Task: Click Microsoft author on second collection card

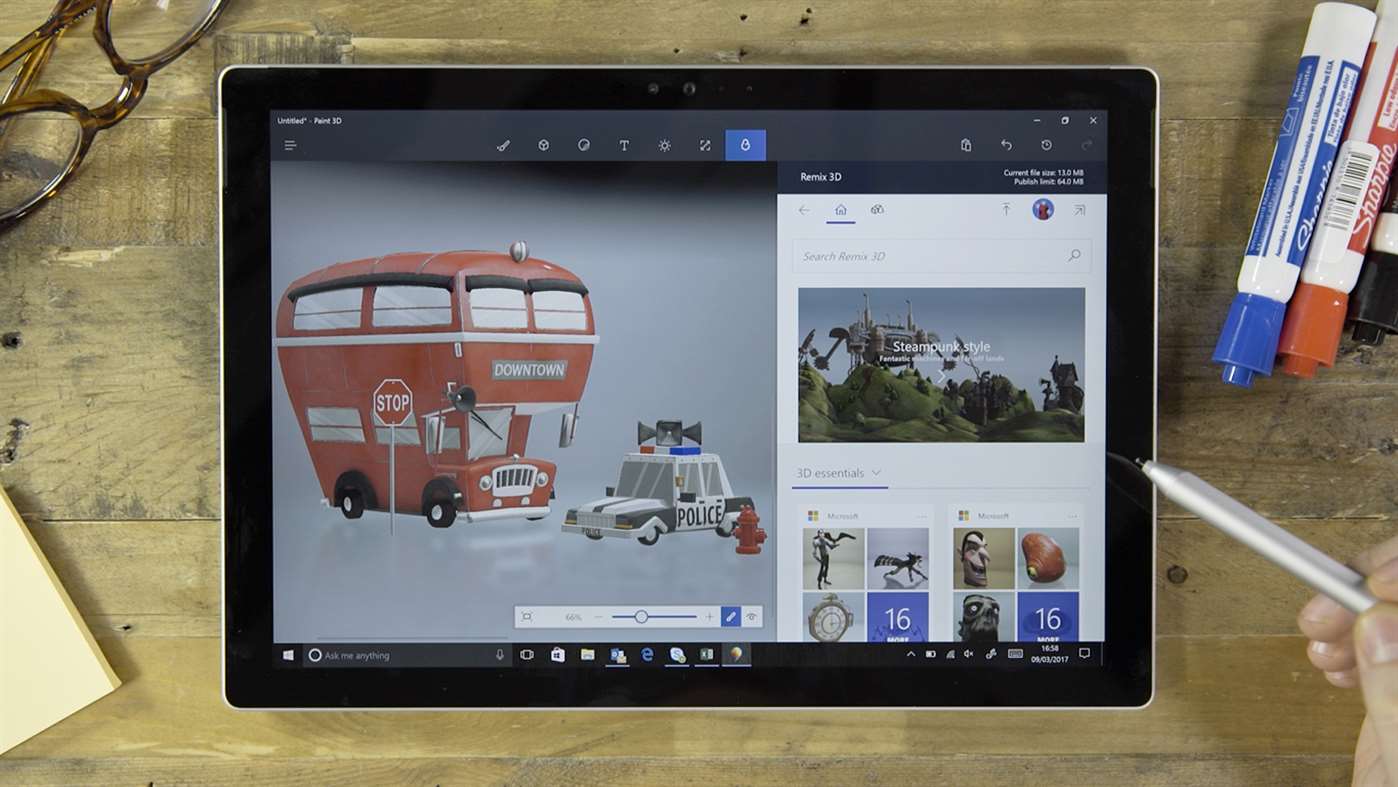Action: [x=993, y=516]
